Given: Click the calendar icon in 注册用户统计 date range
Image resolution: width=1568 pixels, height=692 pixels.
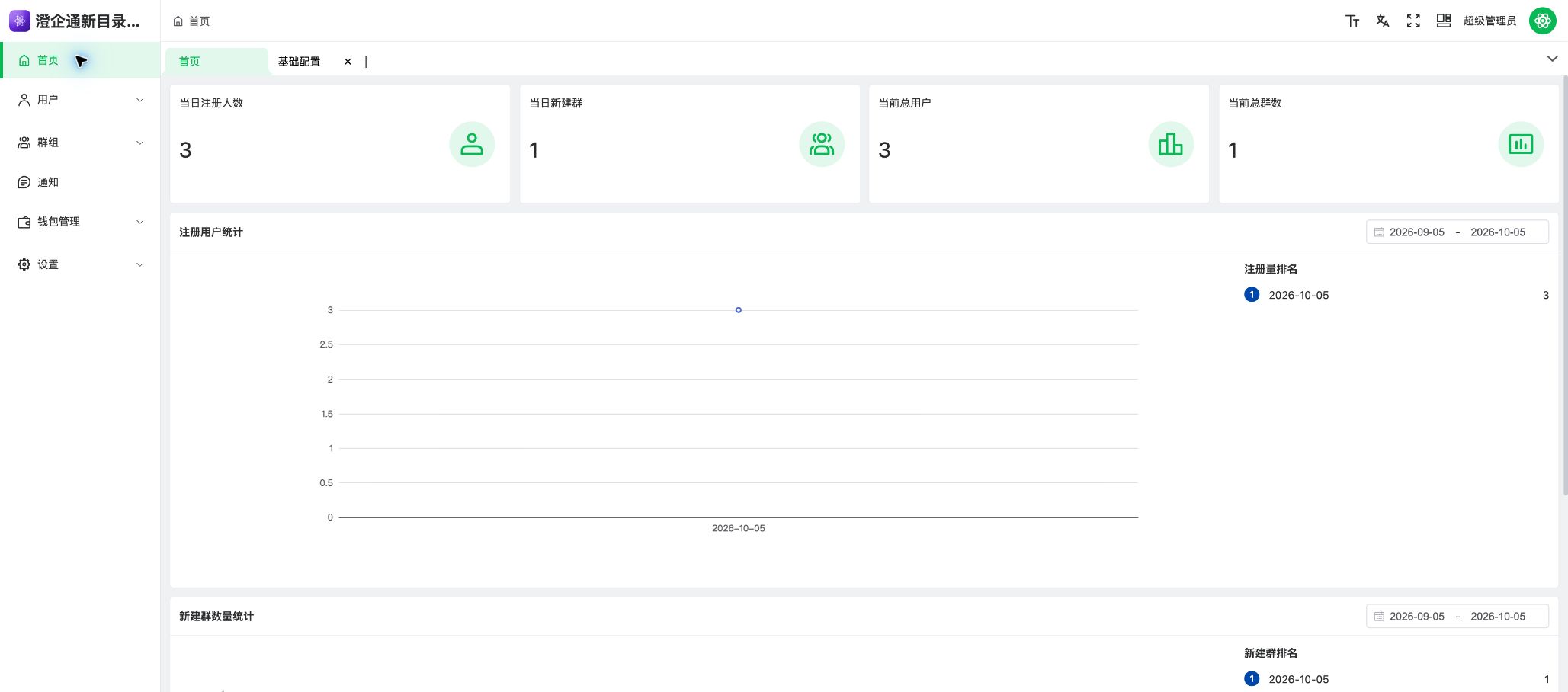Looking at the screenshot, I should pos(1379,232).
